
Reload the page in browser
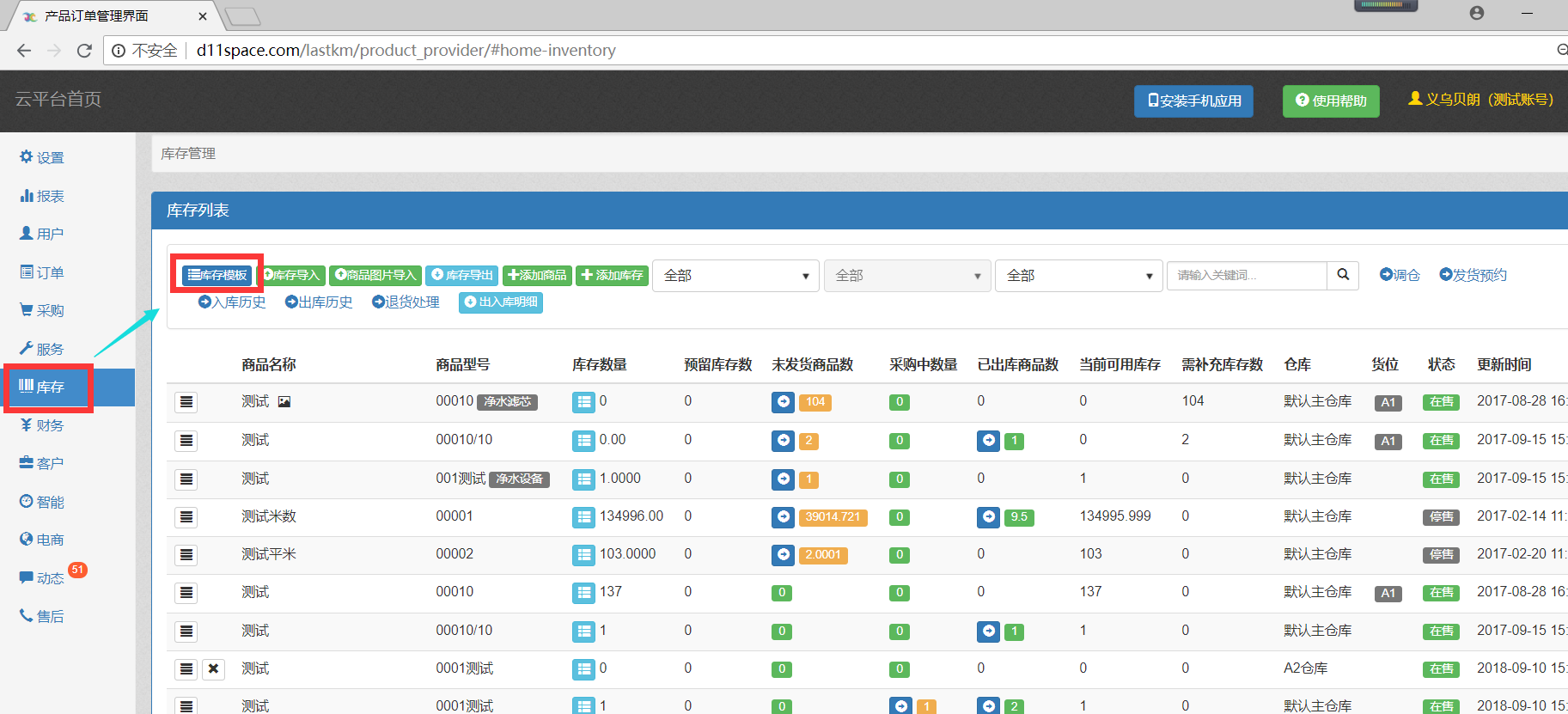[84, 51]
